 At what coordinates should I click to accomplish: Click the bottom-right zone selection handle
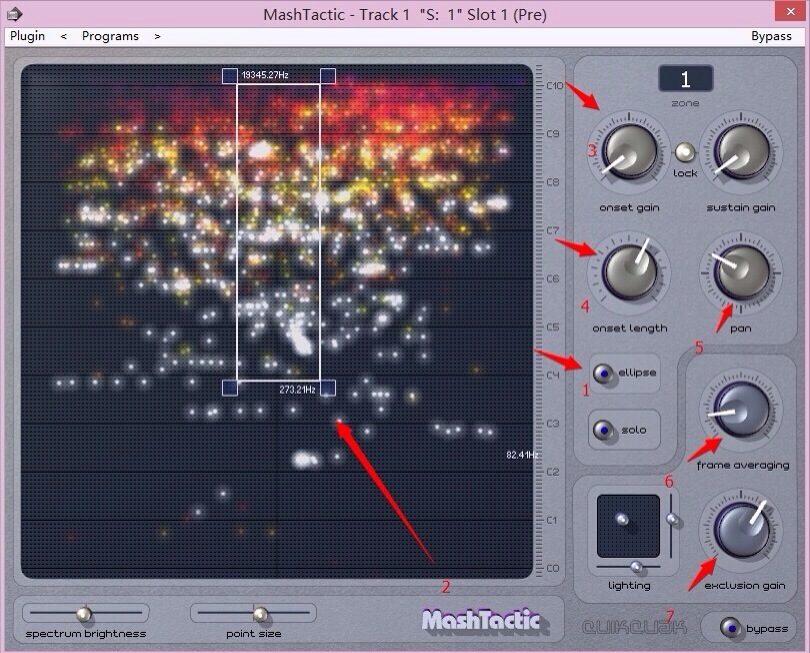(x=328, y=388)
